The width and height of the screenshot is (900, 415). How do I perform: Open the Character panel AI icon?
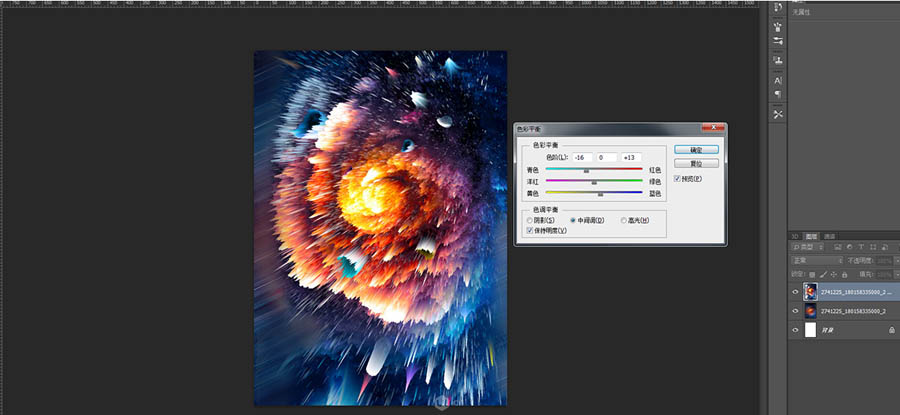778,80
